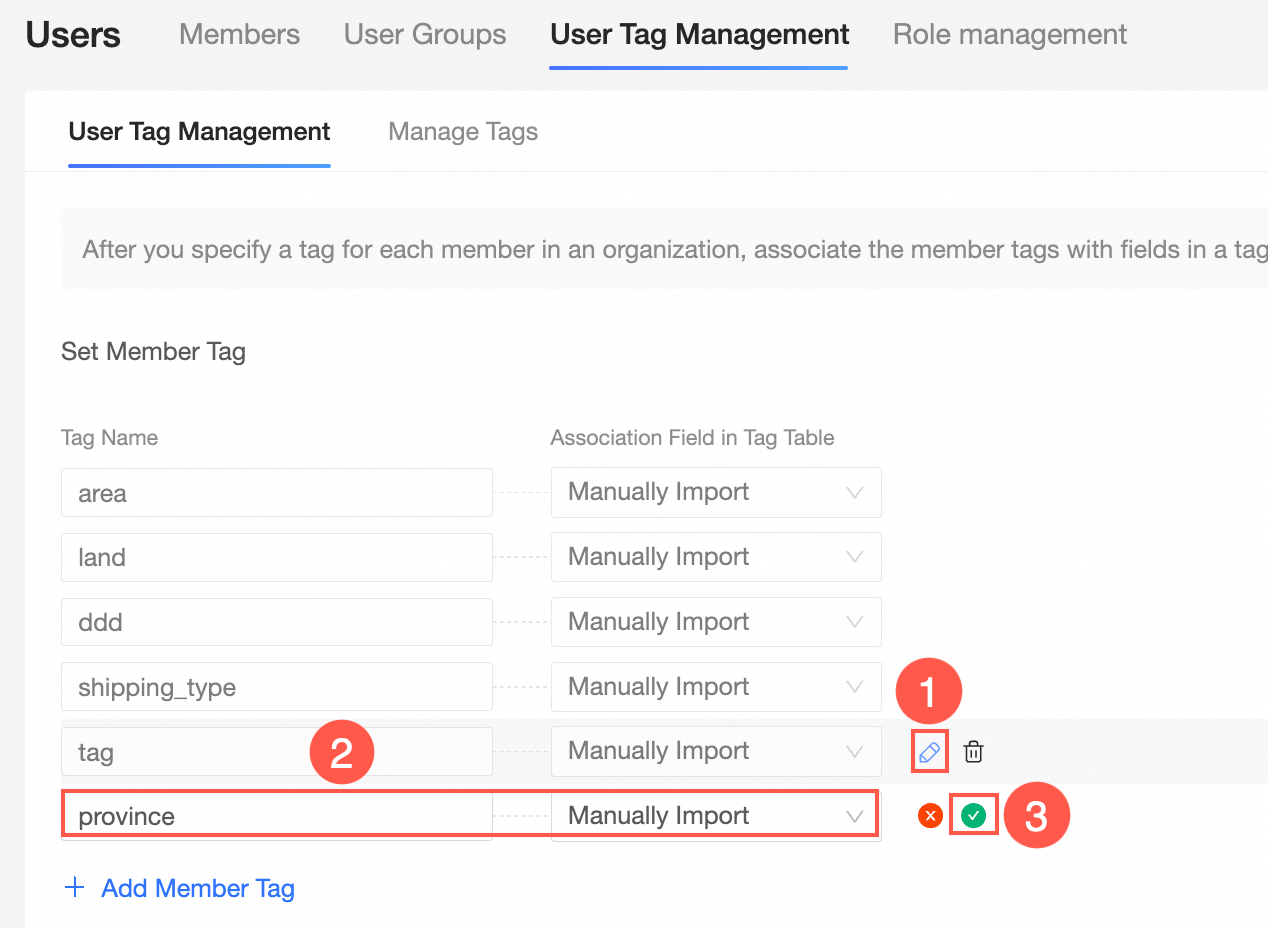Open ddd row Manually Import dropdown
The height and width of the screenshot is (928, 1268).
(x=716, y=622)
